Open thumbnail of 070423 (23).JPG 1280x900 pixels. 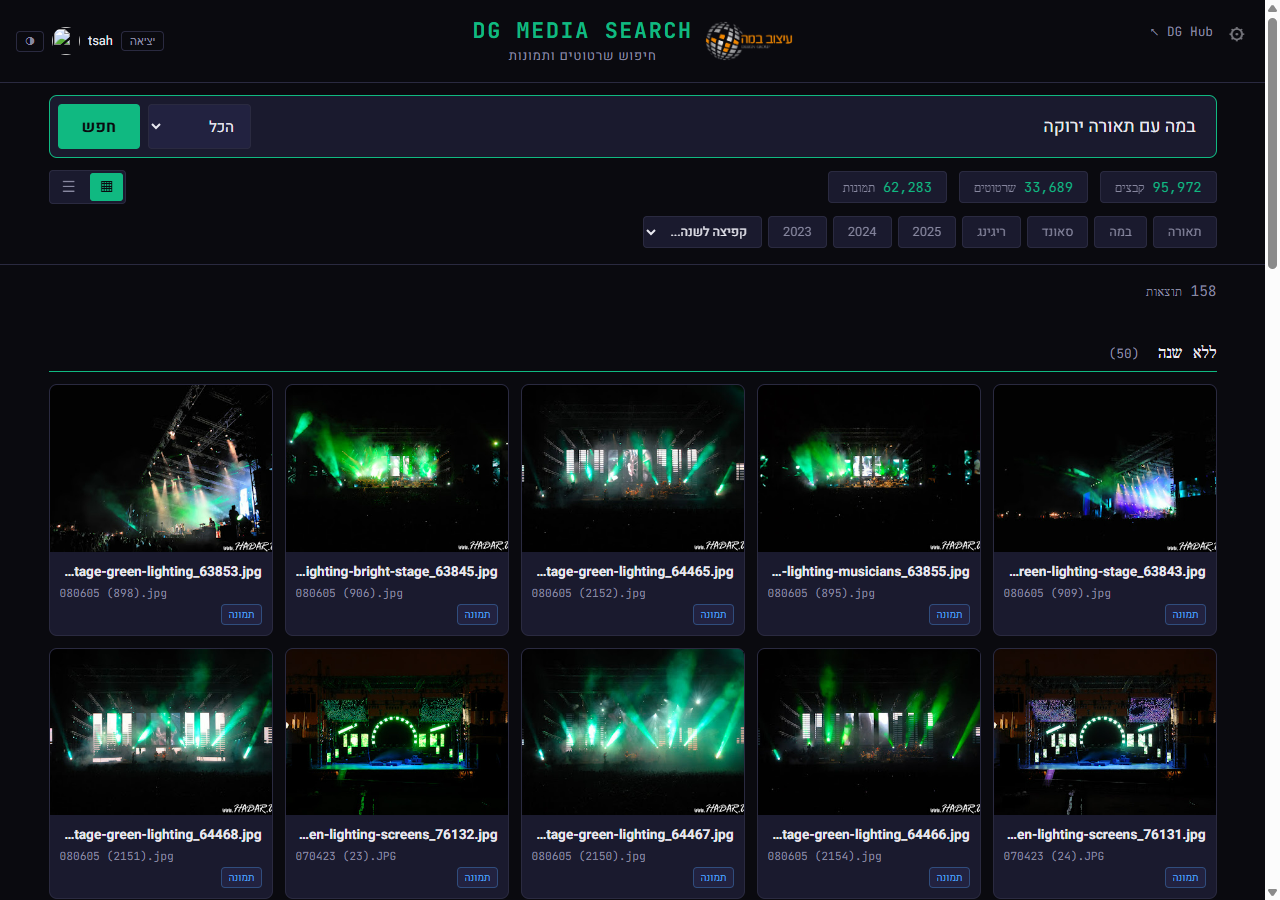(397, 732)
